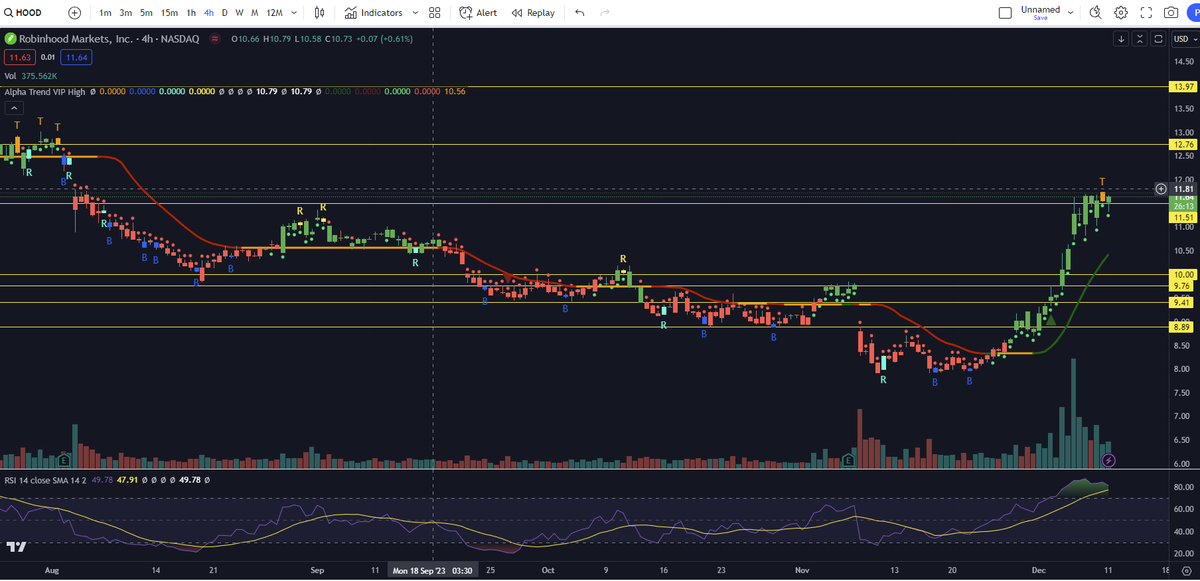Start bar Replay mode
Image resolution: width=1200 pixels, height=581 pixels.
click(x=533, y=13)
